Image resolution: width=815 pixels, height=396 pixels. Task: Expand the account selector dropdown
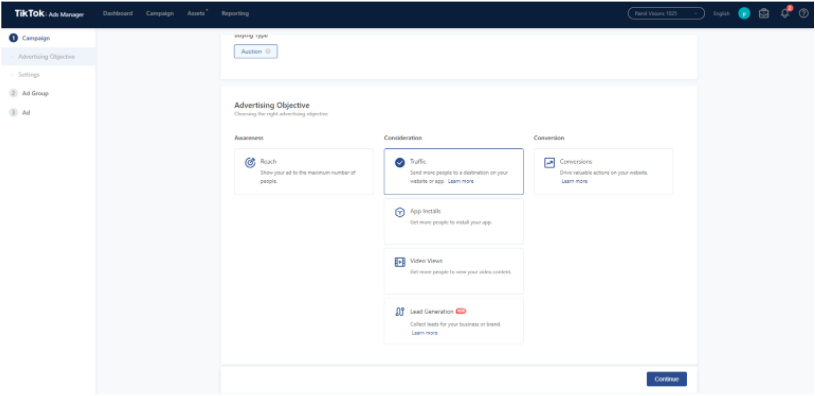click(x=666, y=14)
